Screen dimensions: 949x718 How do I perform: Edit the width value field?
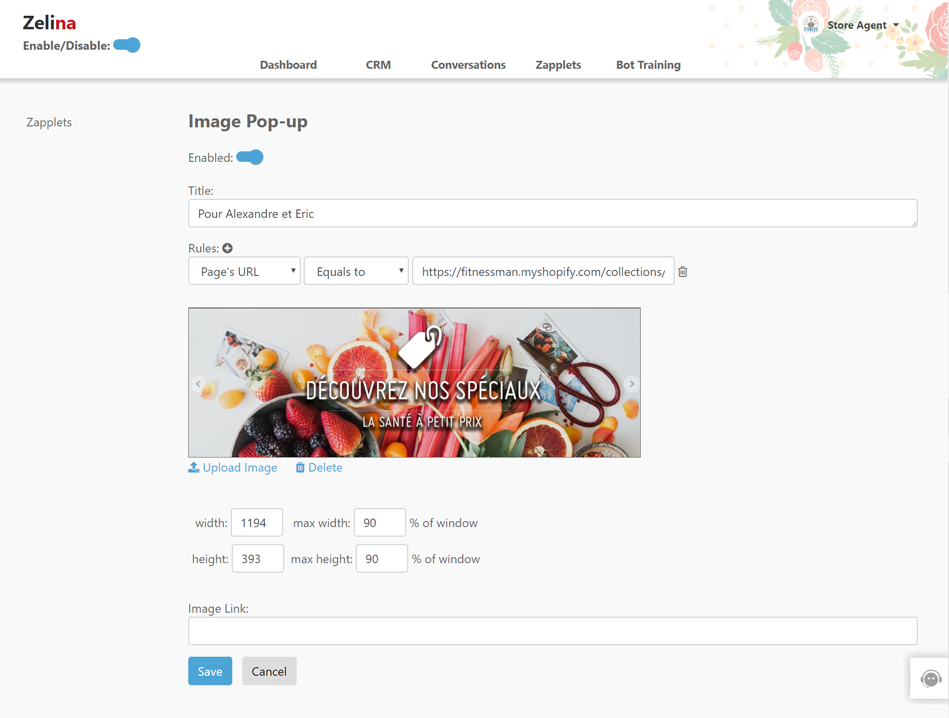[x=257, y=522]
